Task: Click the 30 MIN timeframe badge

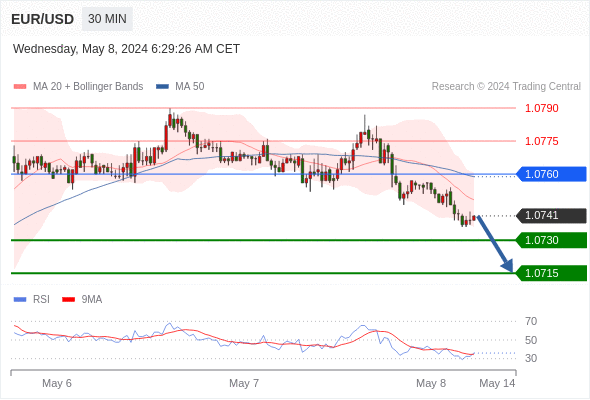Action: coord(107,19)
